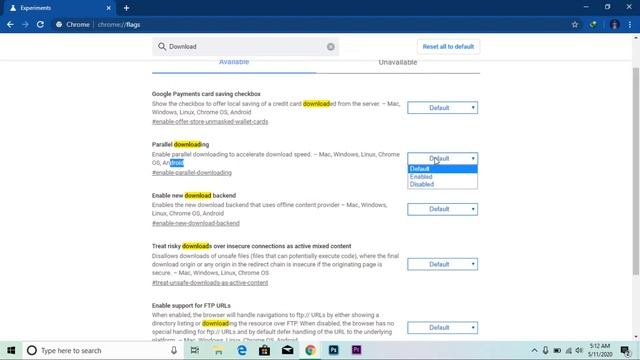Show hidden system tray icons
Image resolution: width=640 pixels, height=360 pixels.
[x=534, y=350]
